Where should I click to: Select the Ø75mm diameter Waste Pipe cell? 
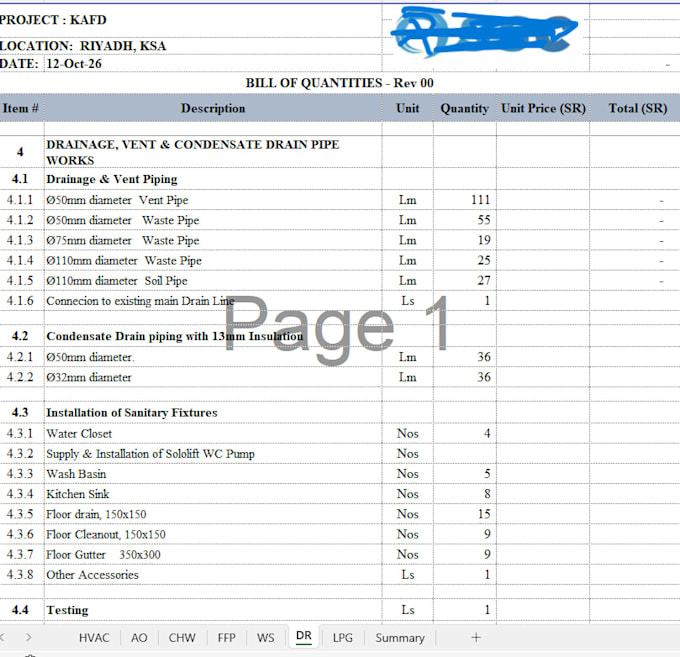point(213,240)
